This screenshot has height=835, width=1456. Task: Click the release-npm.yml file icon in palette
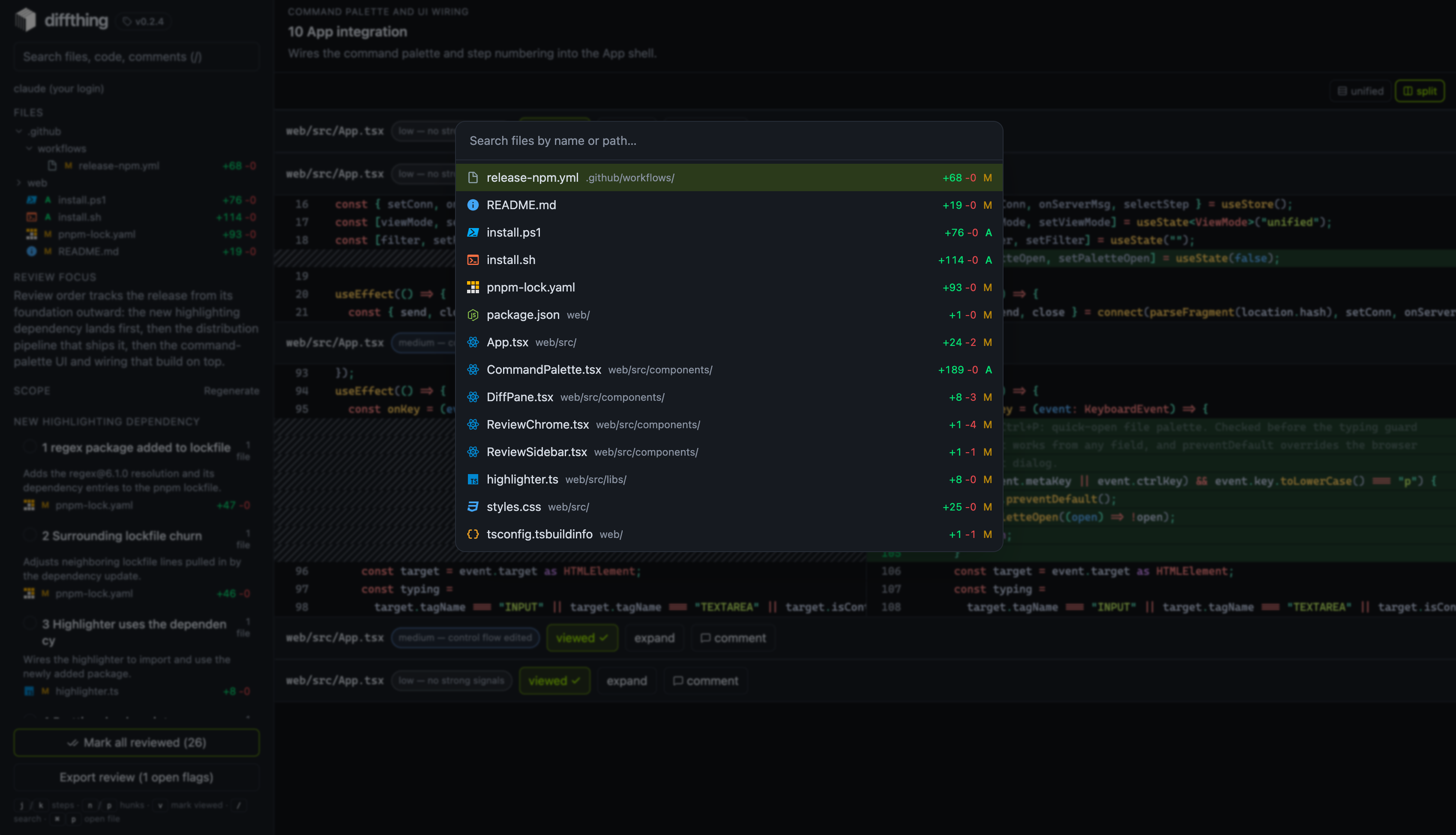click(x=472, y=178)
